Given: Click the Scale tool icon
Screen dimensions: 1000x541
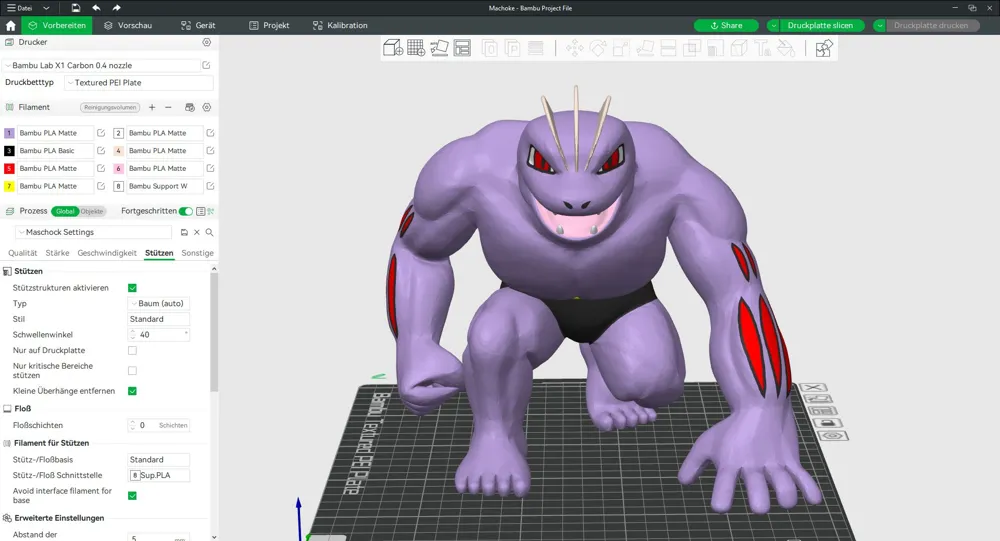Looking at the screenshot, I should point(621,48).
